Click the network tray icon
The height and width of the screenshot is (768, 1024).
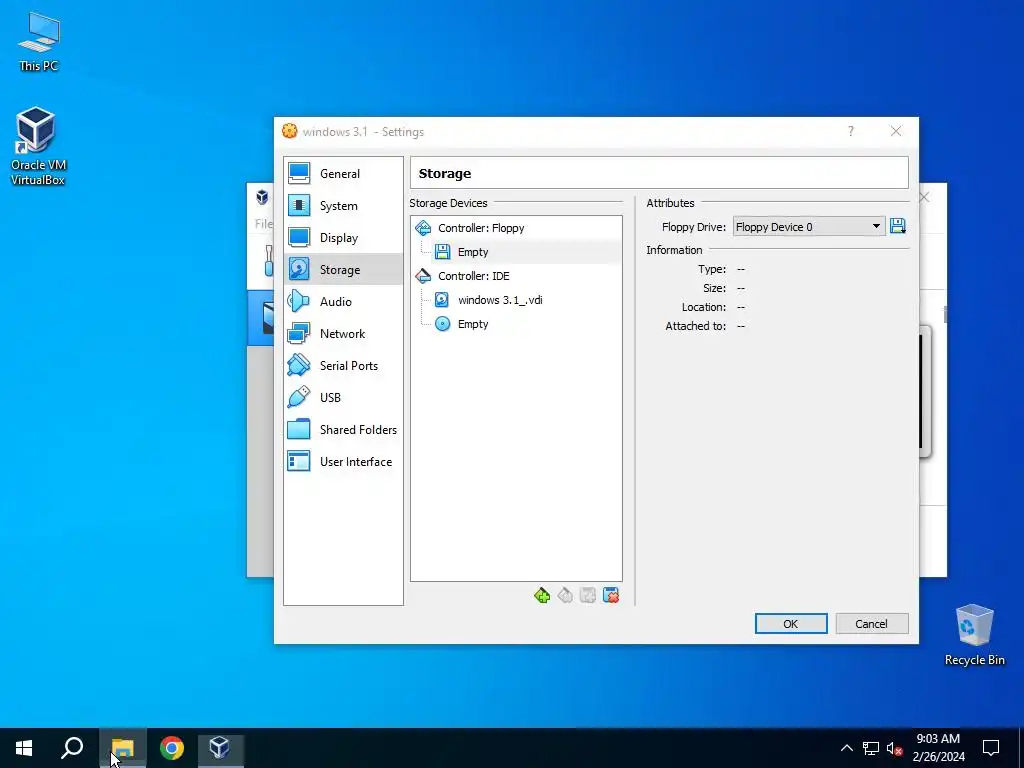[x=871, y=748]
